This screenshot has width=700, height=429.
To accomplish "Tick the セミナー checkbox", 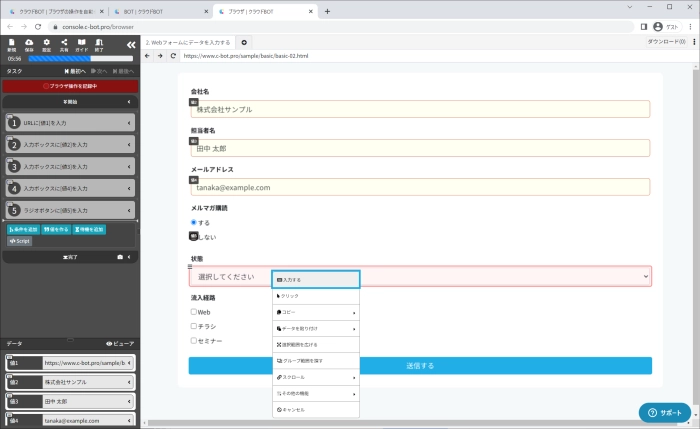I will coord(194,340).
